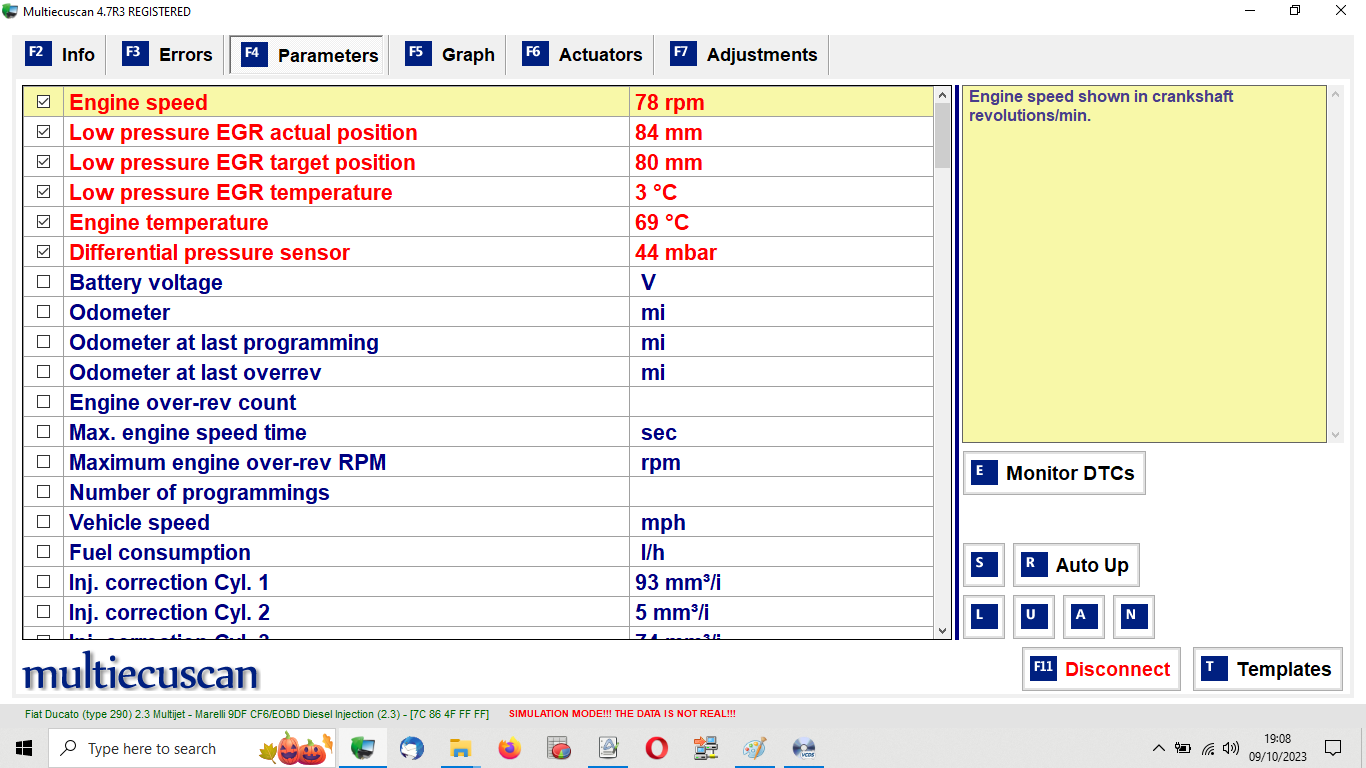Launch Firefox from the taskbar
1366x768 pixels.
pyautogui.click(x=509, y=748)
